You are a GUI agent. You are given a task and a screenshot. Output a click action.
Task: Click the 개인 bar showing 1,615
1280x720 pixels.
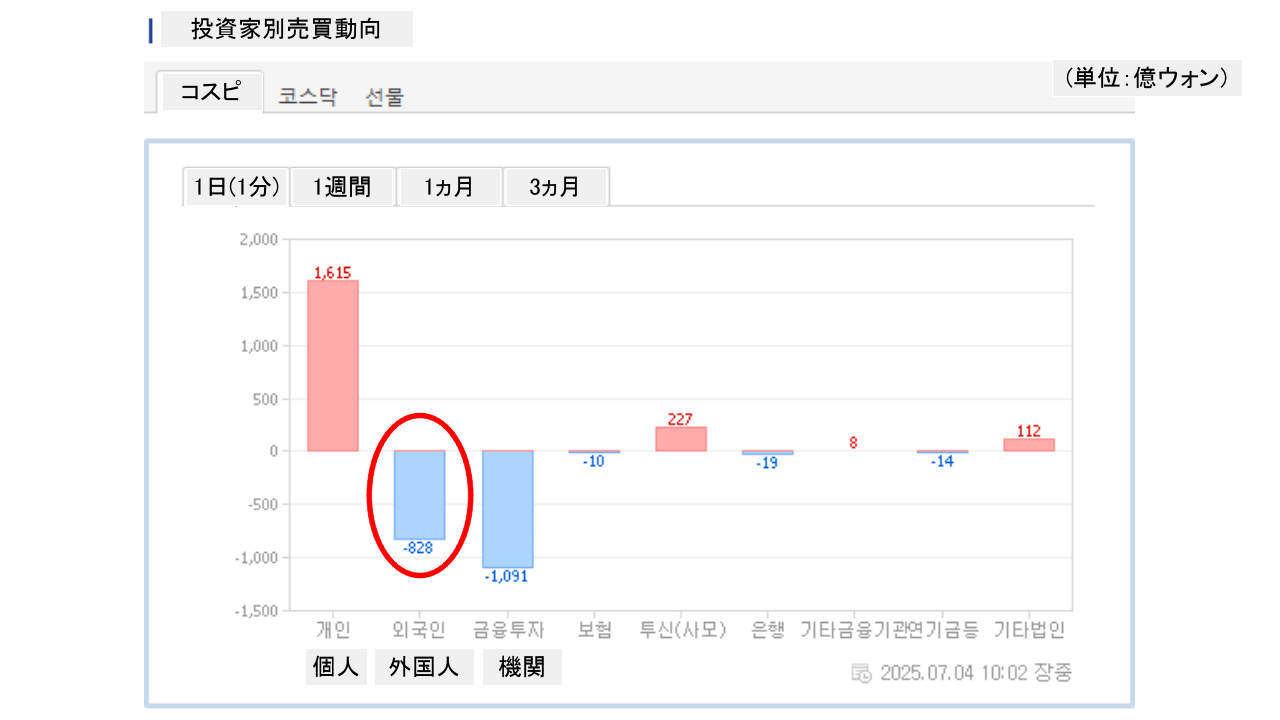pyautogui.click(x=333, y=365)
